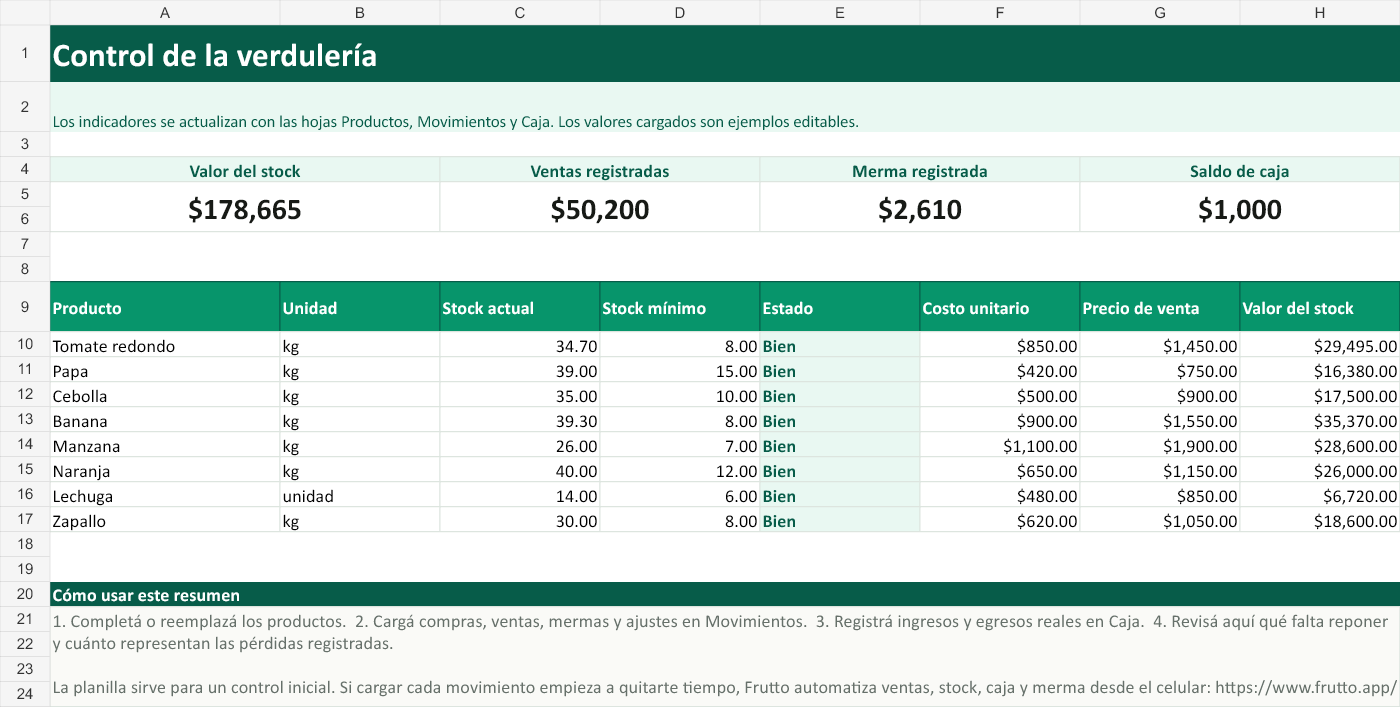Click the 'Stock actual' table header
This screenshot has width=1400, height=707.
pyautogui.click(x=520, y=307)
